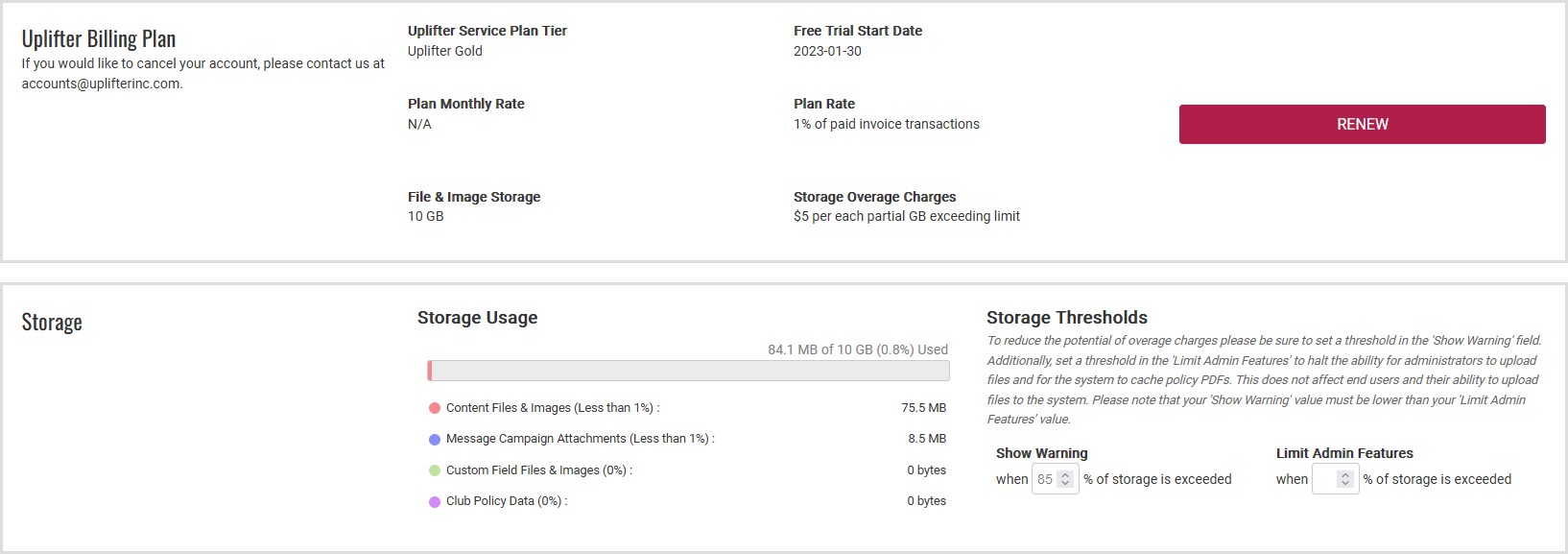Image resolution: width=1568 pixels, height=554 pixels.
Task: Click the 2023-01-30 trial start date
Action: (827, 51)
